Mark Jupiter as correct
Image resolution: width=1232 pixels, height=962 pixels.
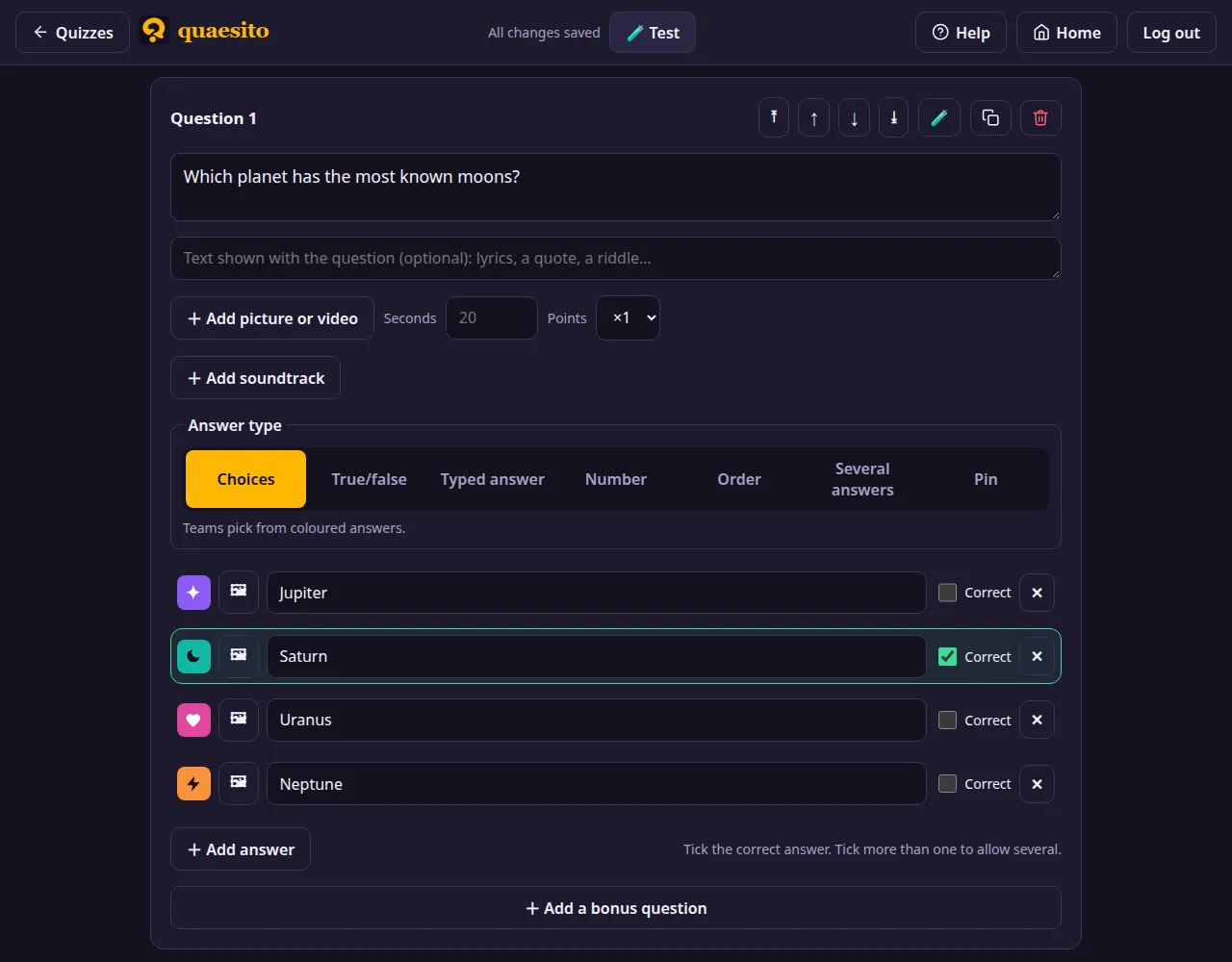(x=947, y=593)
